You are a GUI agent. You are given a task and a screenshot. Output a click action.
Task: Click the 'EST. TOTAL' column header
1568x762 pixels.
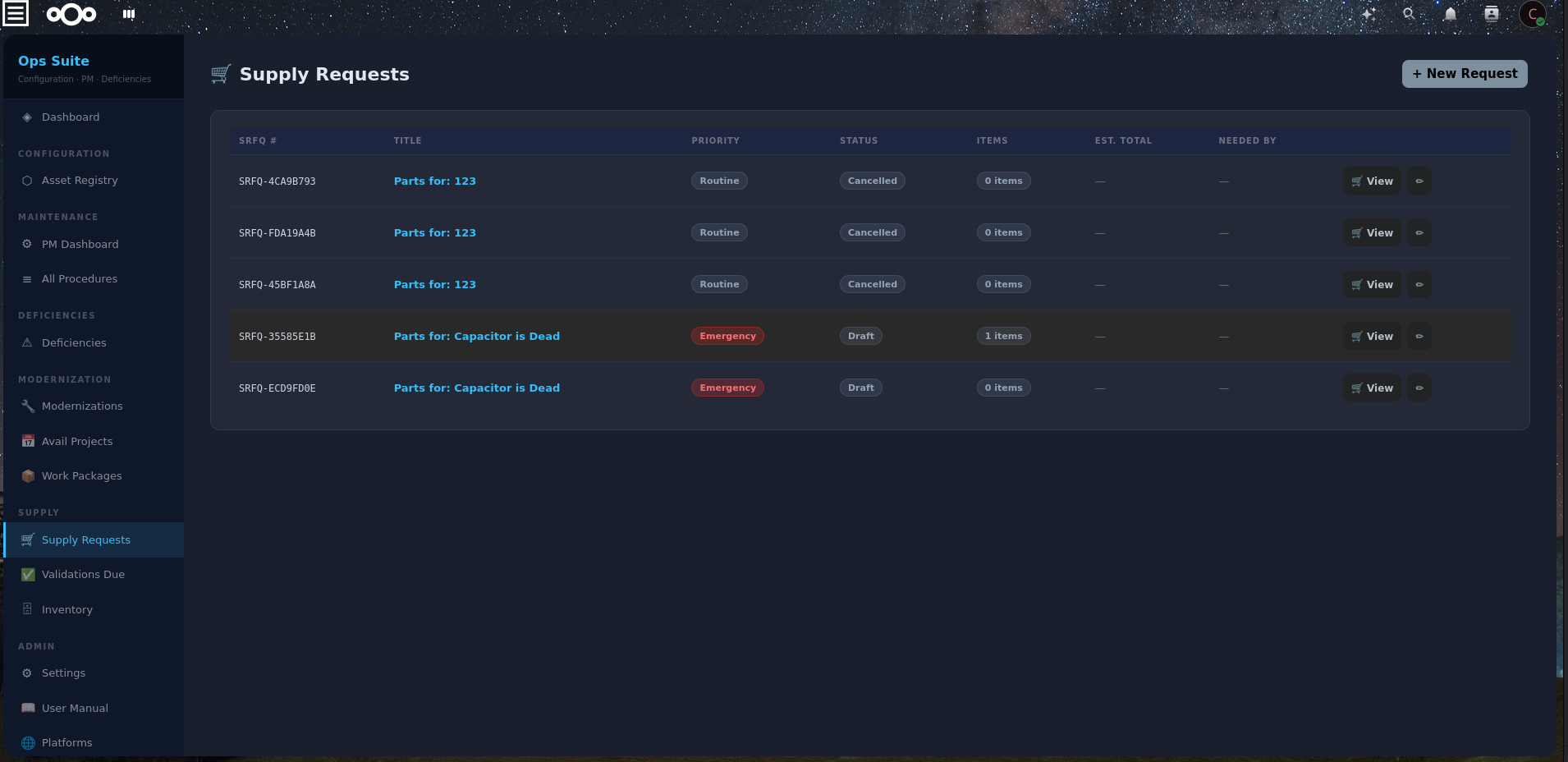click(x=1123, y=141)
